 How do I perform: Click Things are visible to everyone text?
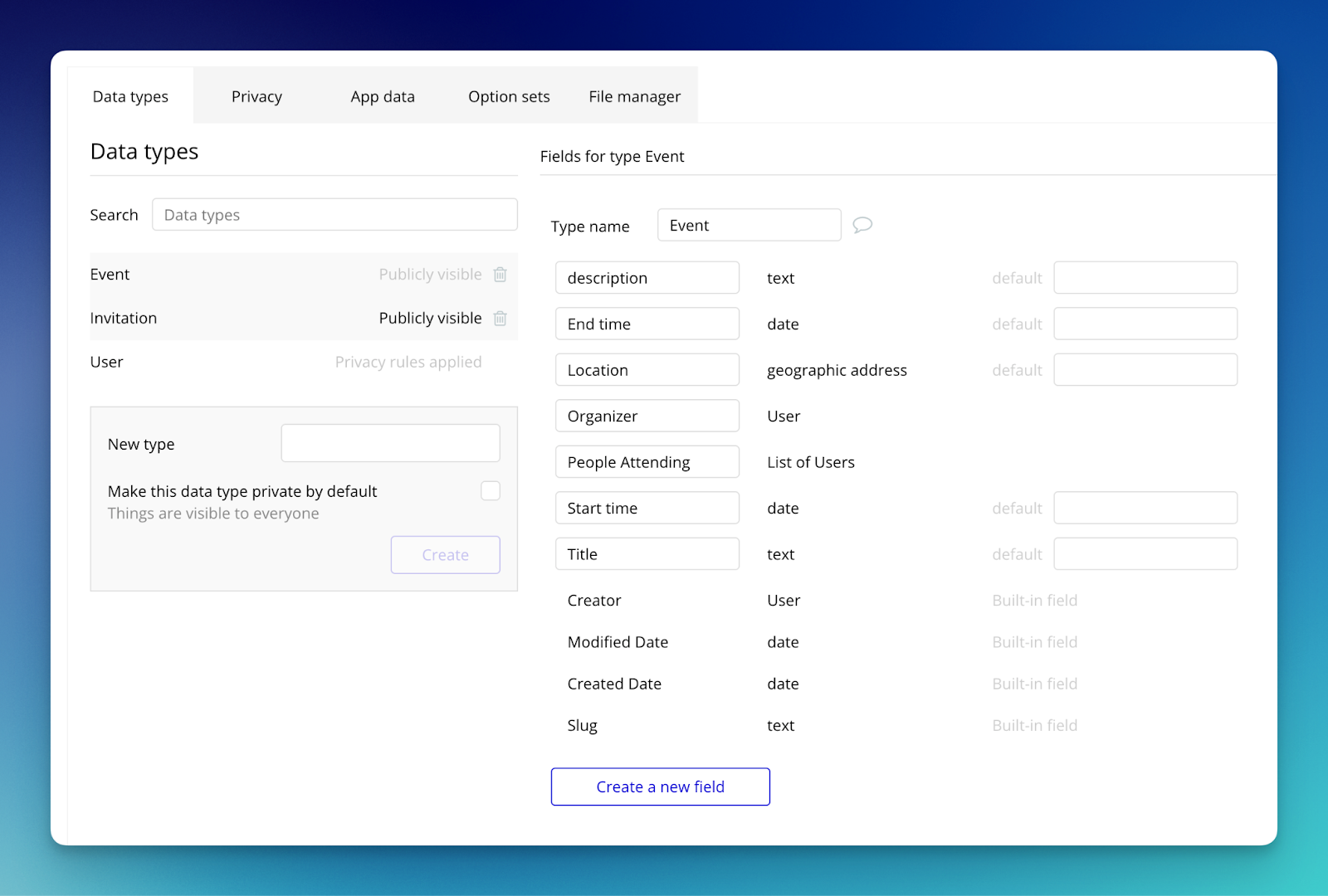213,514
